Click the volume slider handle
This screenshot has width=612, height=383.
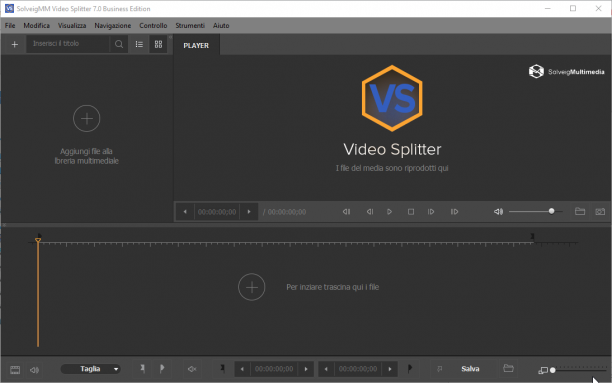click(x=551, y=211)
